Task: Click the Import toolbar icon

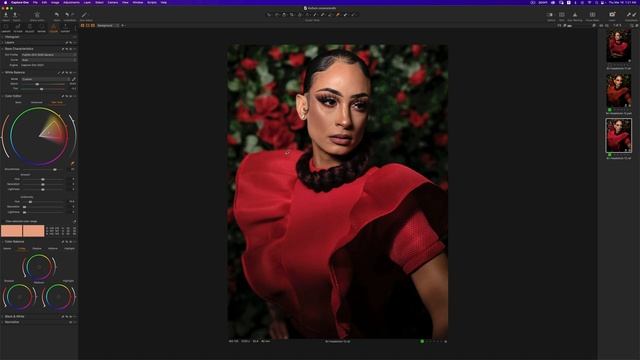Action: (6, 15)
